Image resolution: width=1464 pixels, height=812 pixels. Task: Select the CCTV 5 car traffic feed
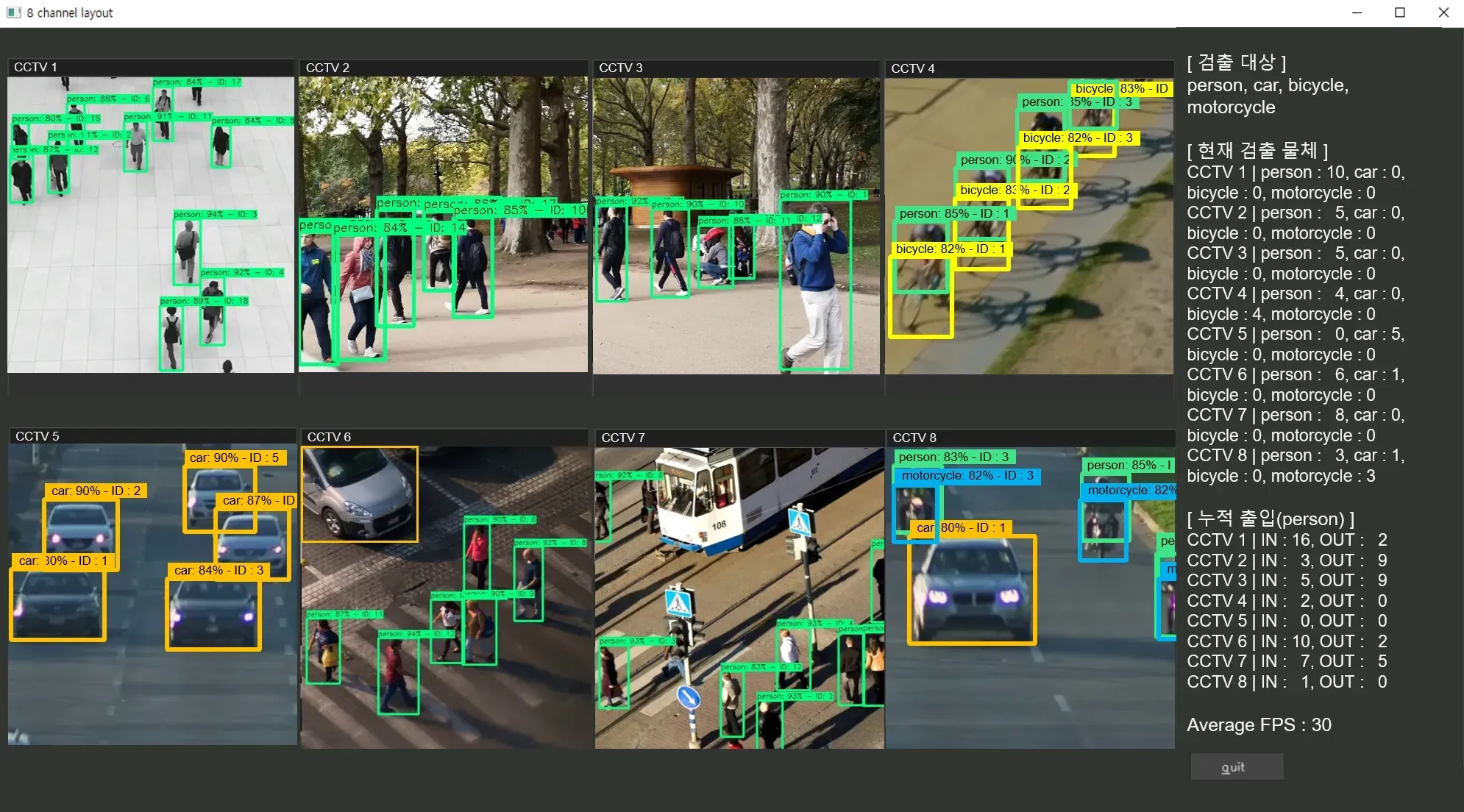click(x=152, y=594)
